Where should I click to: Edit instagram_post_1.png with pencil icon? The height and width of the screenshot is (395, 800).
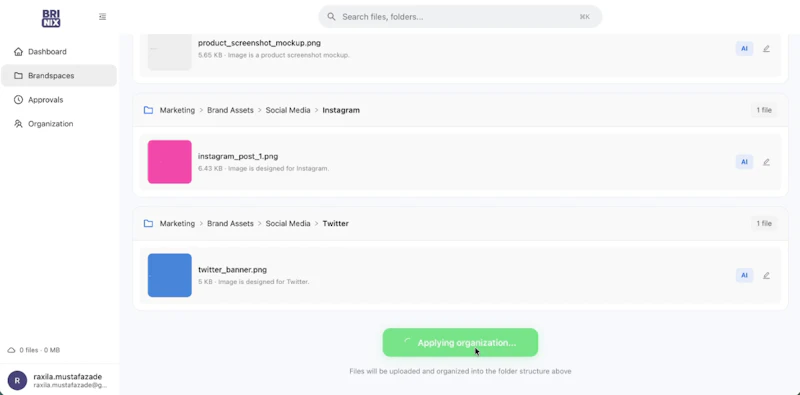pos(766,162)
